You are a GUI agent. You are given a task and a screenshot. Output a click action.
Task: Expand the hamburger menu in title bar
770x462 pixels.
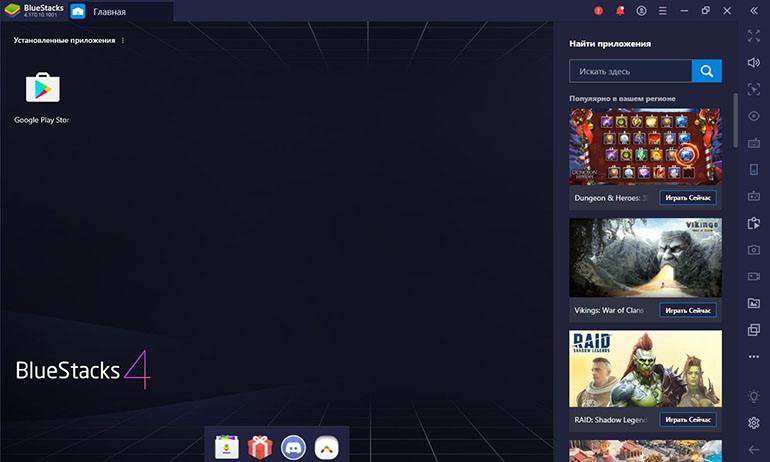point(662,11)
